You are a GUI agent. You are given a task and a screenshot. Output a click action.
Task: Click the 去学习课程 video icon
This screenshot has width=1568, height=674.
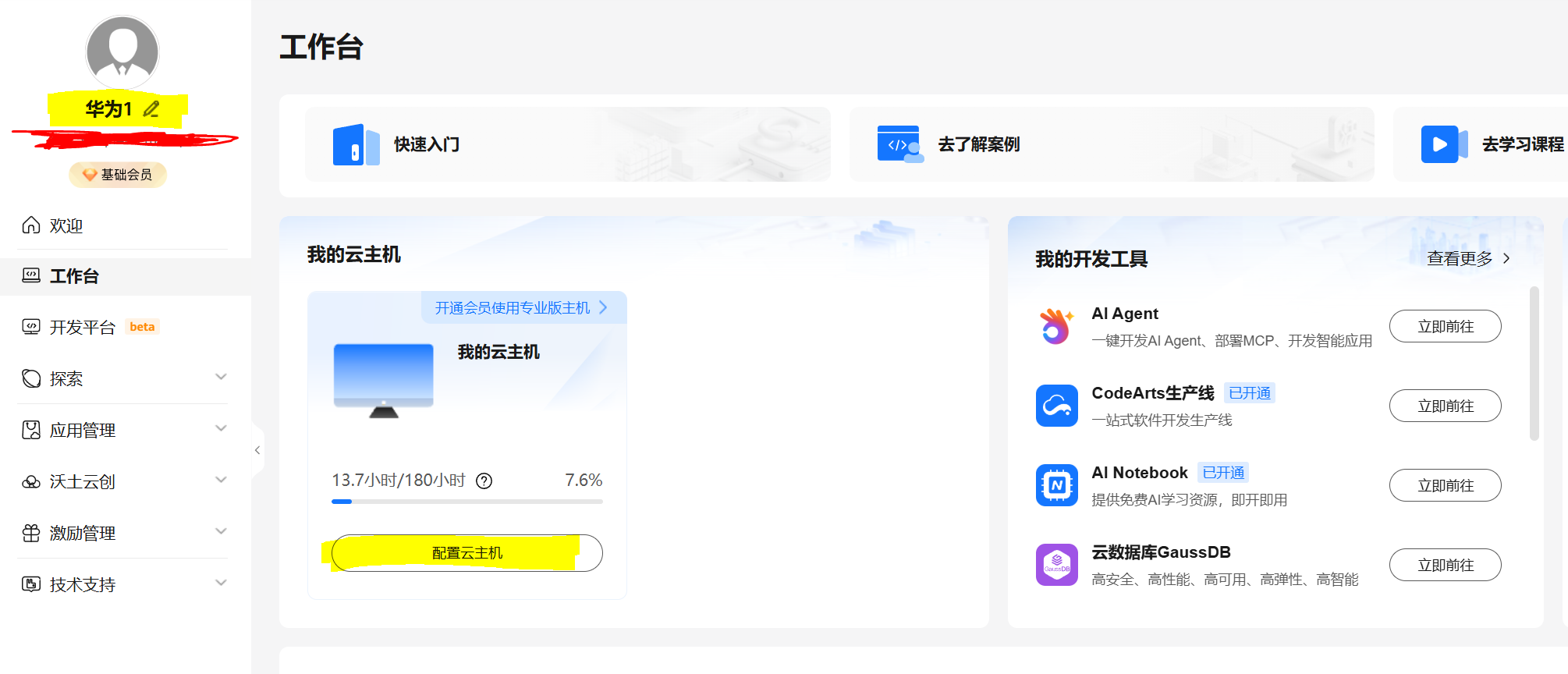point(1444,144)
